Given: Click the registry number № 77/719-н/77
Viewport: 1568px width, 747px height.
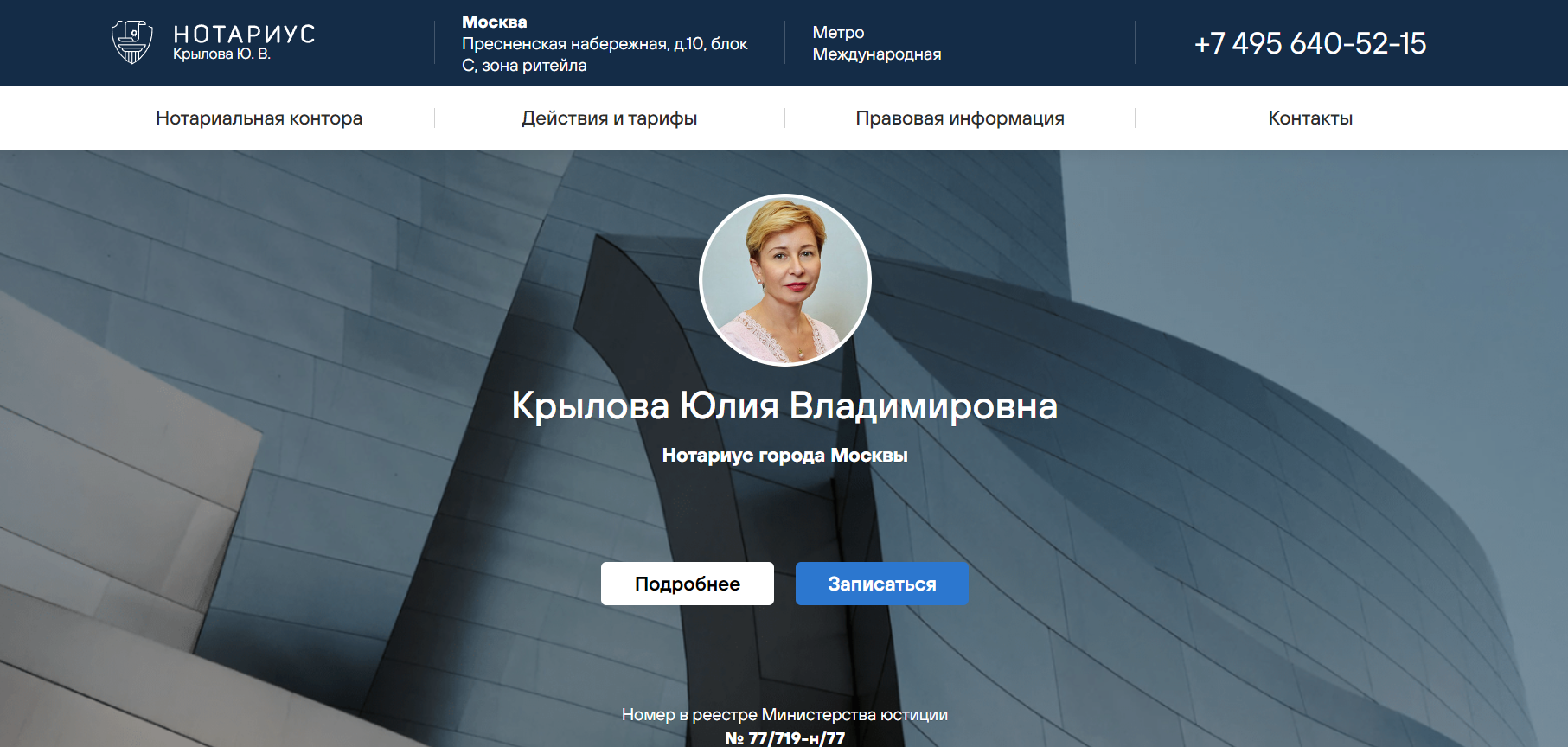Looking at the screenshot, I should [x=784, y=737].
